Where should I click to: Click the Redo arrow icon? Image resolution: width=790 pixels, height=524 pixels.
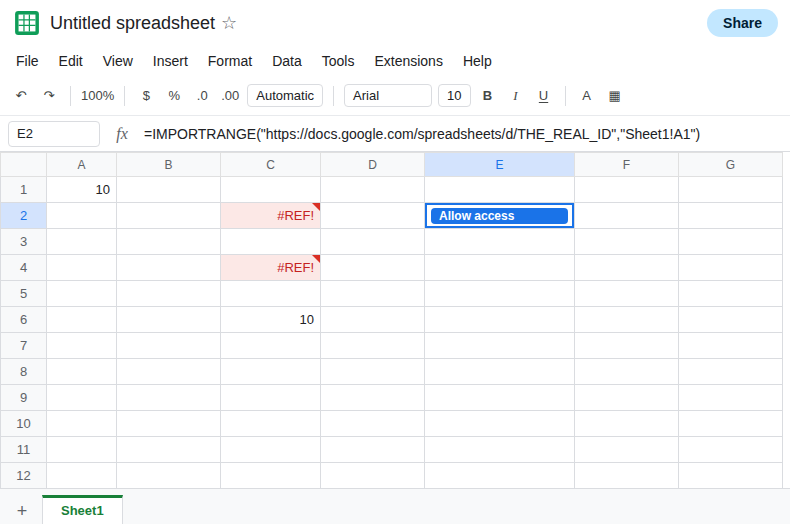[49, 95]
